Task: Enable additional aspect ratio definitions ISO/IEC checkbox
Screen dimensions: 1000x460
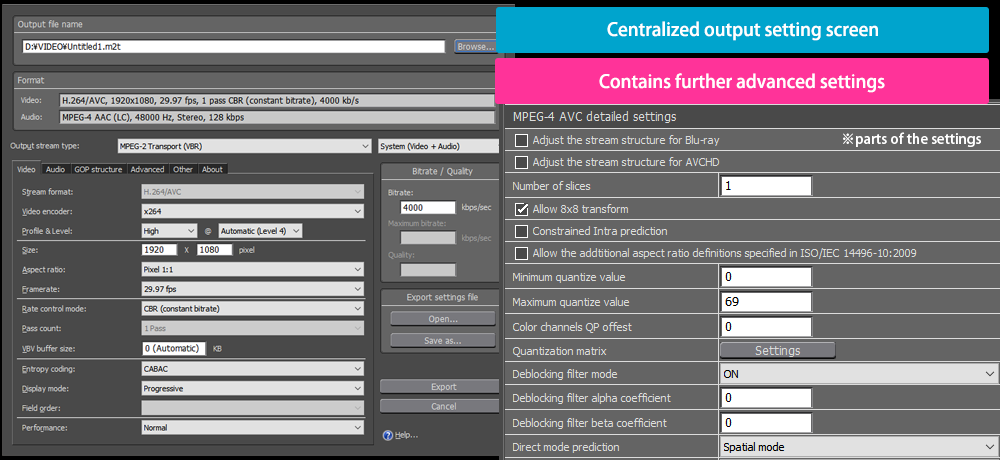Action: (x=522, y=253)
